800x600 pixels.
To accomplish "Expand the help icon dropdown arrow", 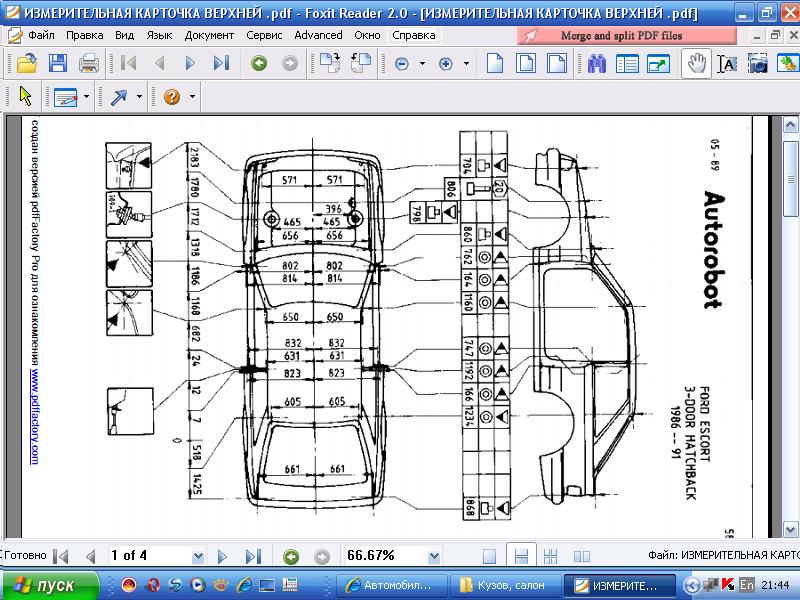I will pyautogui.click(x=192, y=96).
